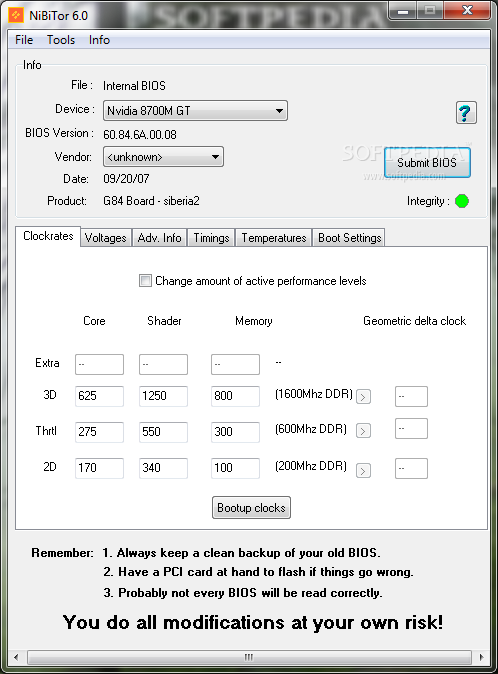Click arrow button next to 1600Mhz DDR

click(x=363, y=396)
